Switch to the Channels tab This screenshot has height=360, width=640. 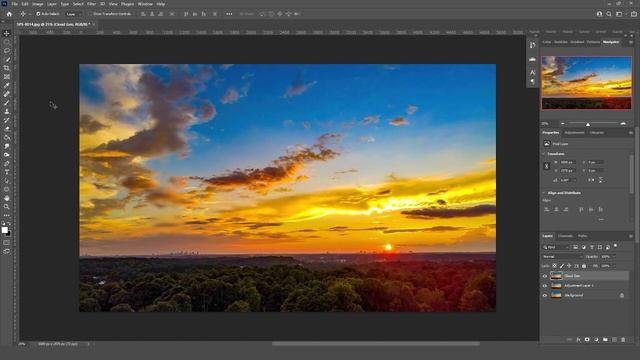coord(565,236)
